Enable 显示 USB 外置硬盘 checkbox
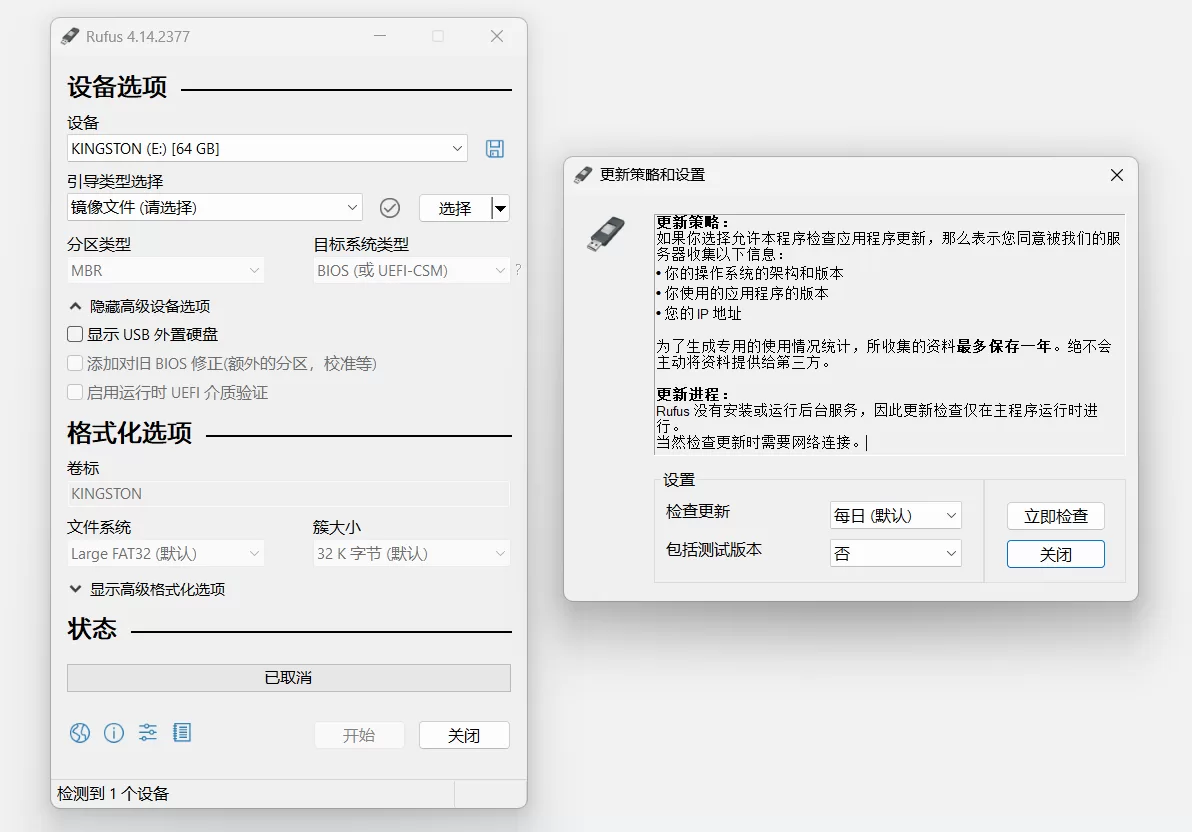 [75, 334]
